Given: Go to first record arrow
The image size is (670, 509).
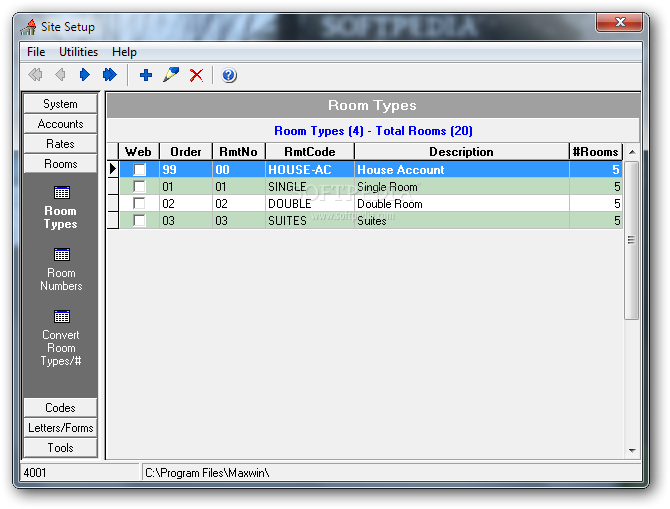Looking at the screenshot, I should point(35,75).
